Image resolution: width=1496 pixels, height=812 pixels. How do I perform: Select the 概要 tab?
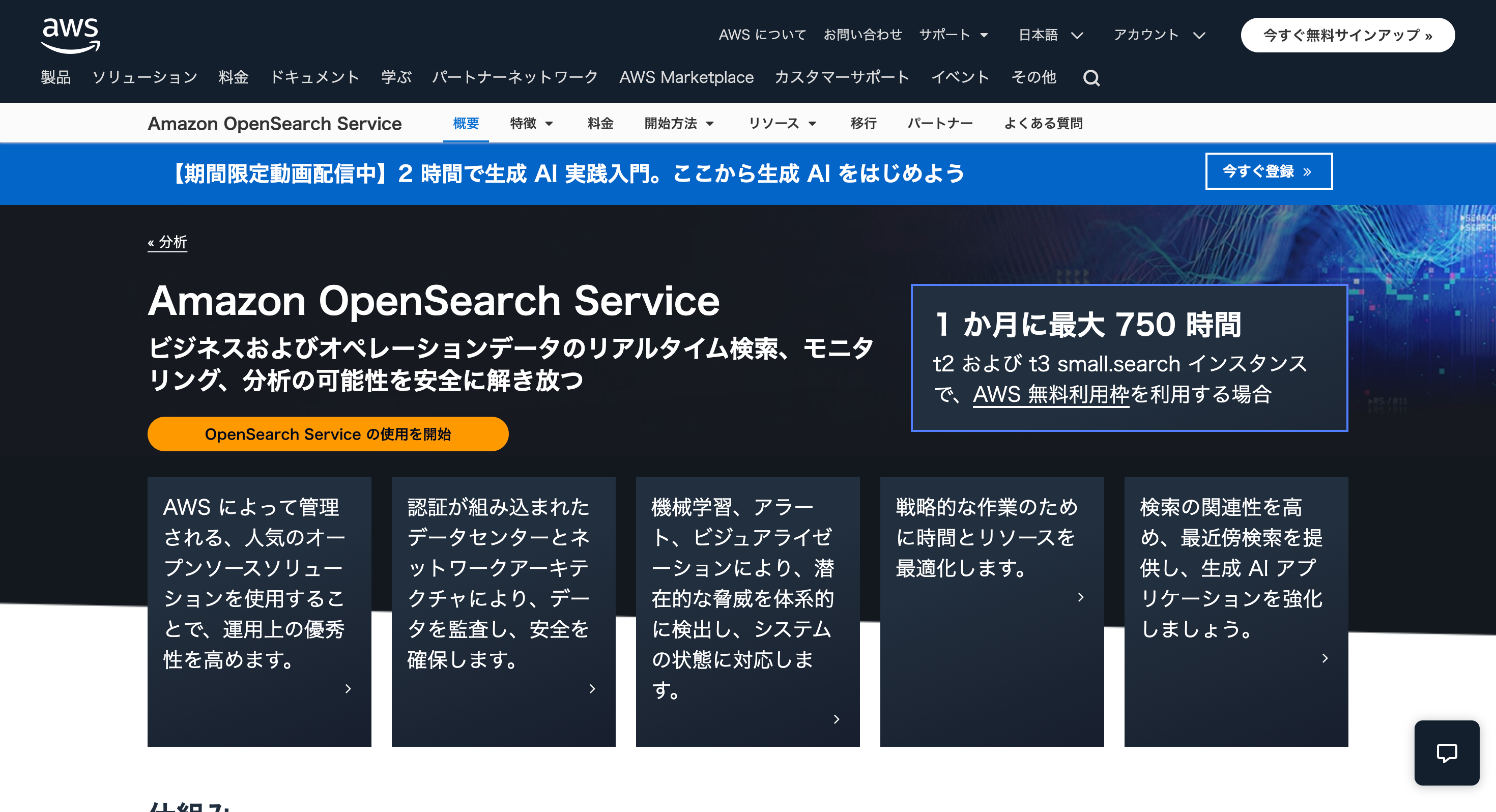pyautogui.click(x=466, y=123)
